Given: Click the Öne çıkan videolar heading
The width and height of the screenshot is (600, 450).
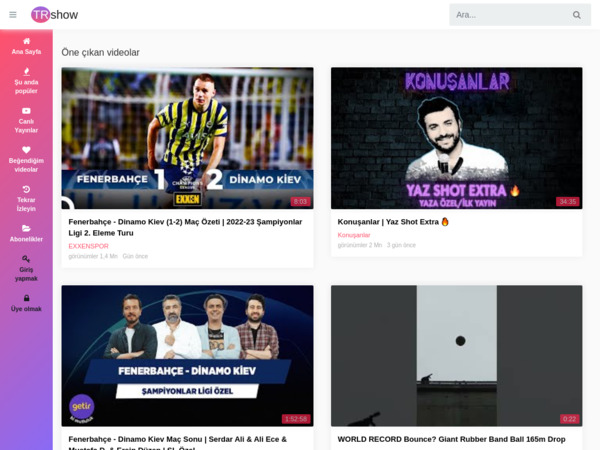Looking at the screenshot, I should pos(101,52).
